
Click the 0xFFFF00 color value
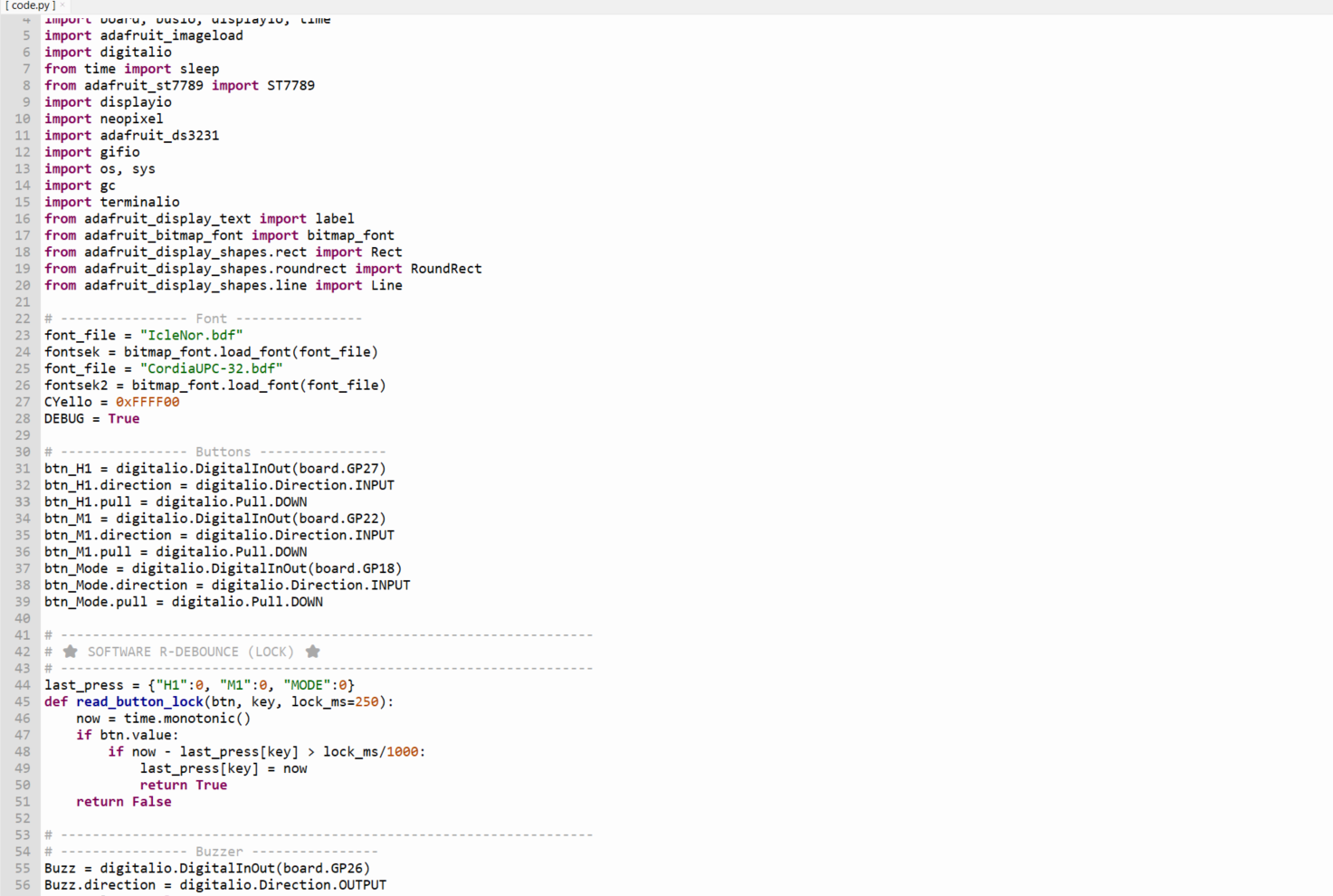(148, 402)
